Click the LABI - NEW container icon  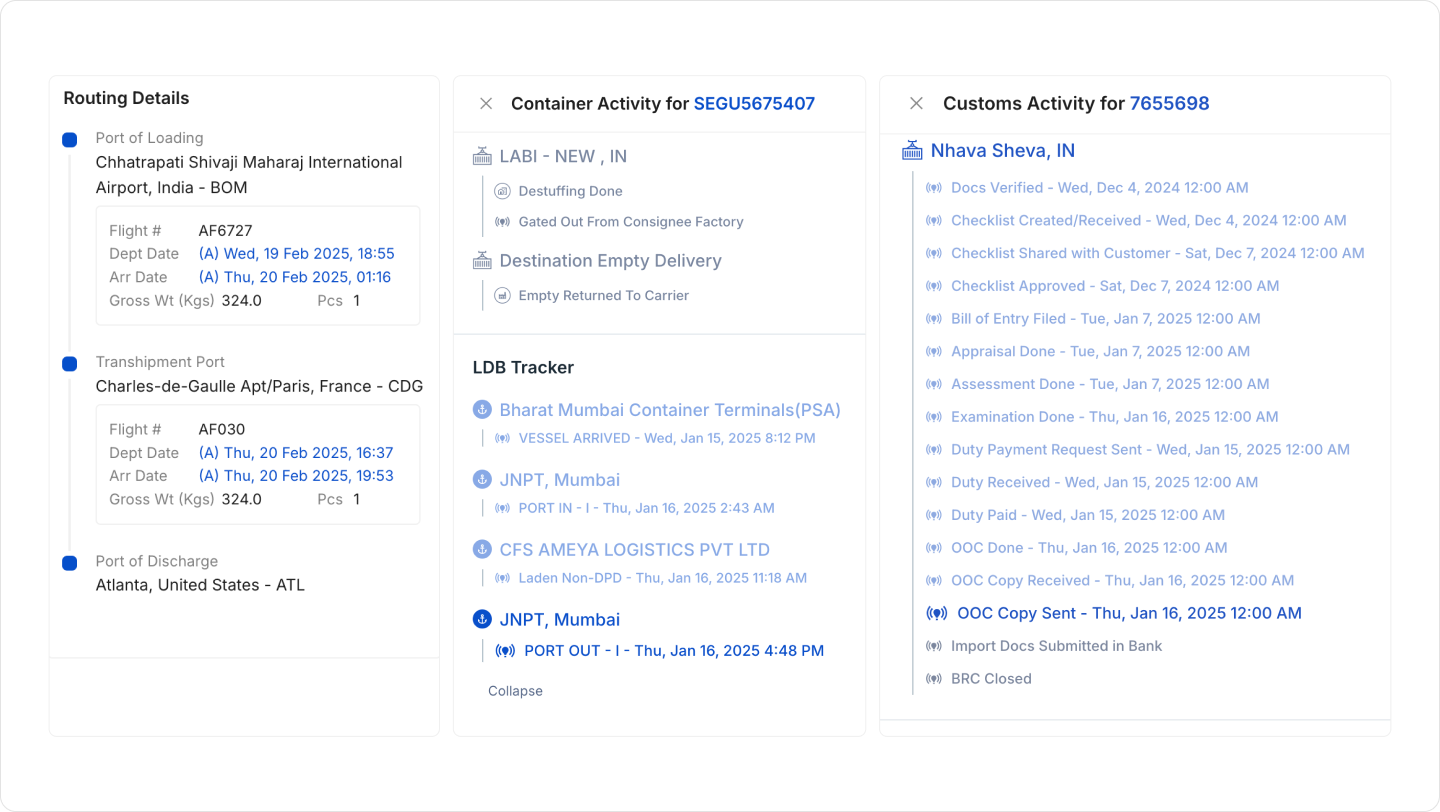point(483,156)
